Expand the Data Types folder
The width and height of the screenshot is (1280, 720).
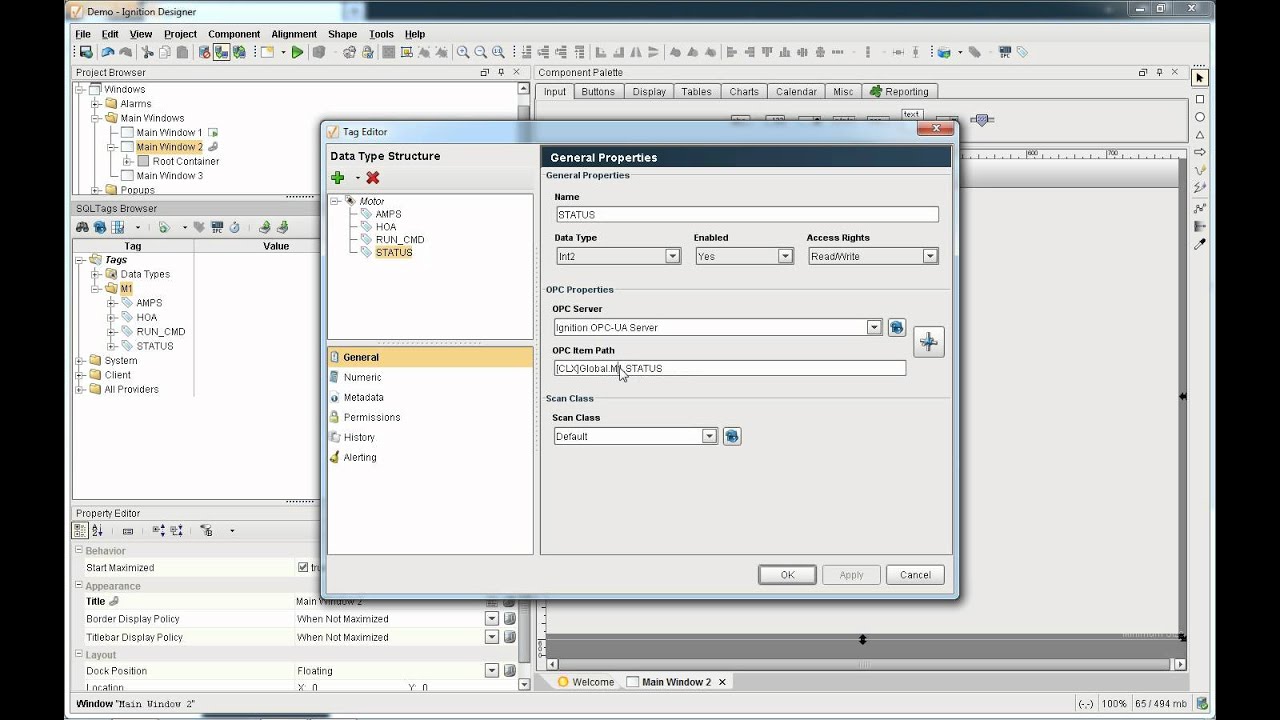[96, 274]
